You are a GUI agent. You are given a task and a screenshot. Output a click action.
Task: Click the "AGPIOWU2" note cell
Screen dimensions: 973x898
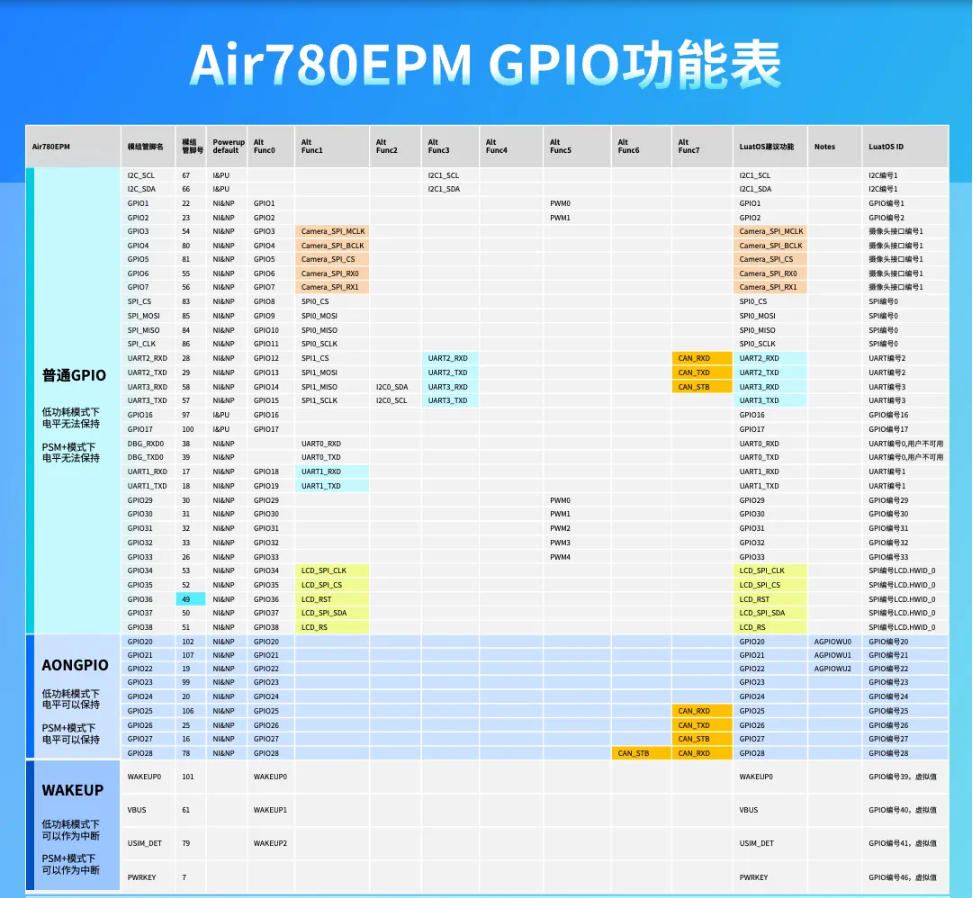click(x=833, y=669)
